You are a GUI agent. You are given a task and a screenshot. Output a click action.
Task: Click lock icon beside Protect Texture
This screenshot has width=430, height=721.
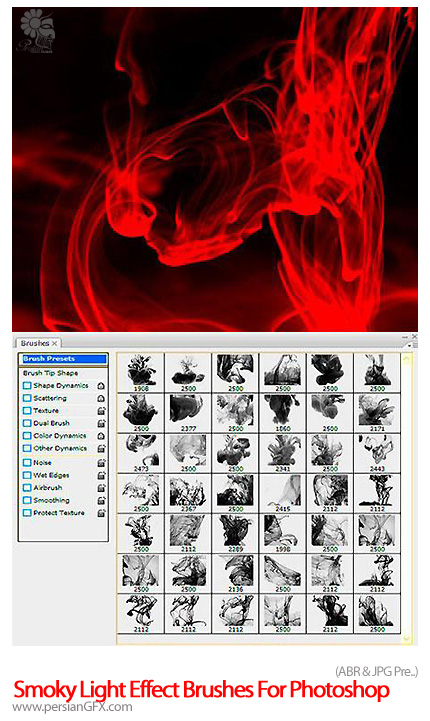101,513
